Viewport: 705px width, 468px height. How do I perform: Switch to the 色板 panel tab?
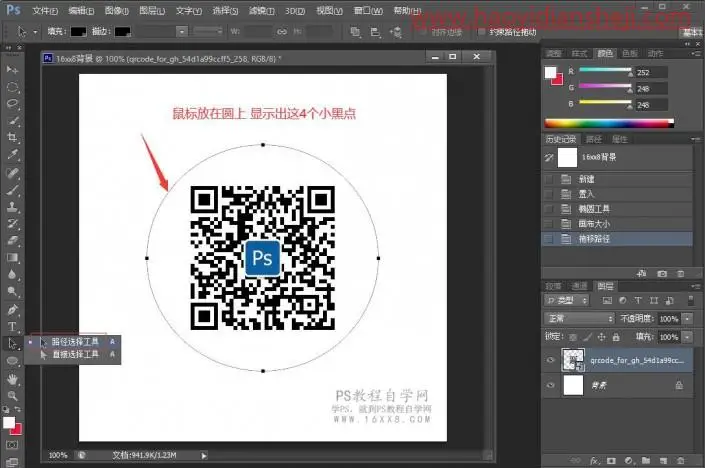pyautogui.click(x=629, y=53)
